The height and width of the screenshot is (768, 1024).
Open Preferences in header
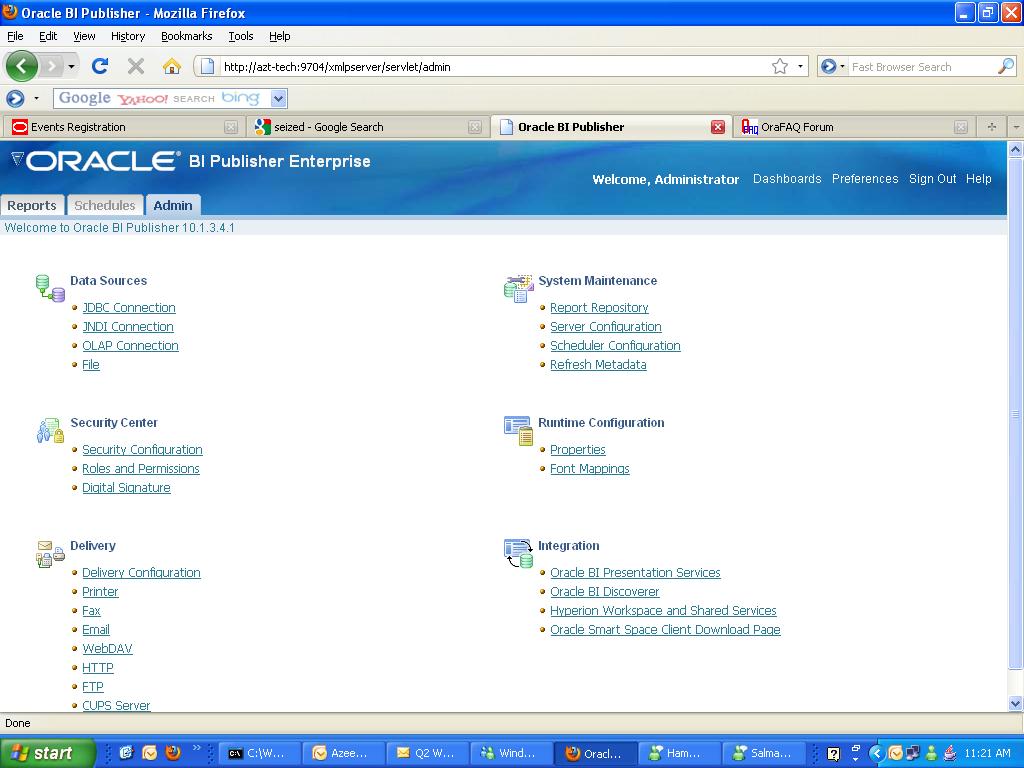865,179
